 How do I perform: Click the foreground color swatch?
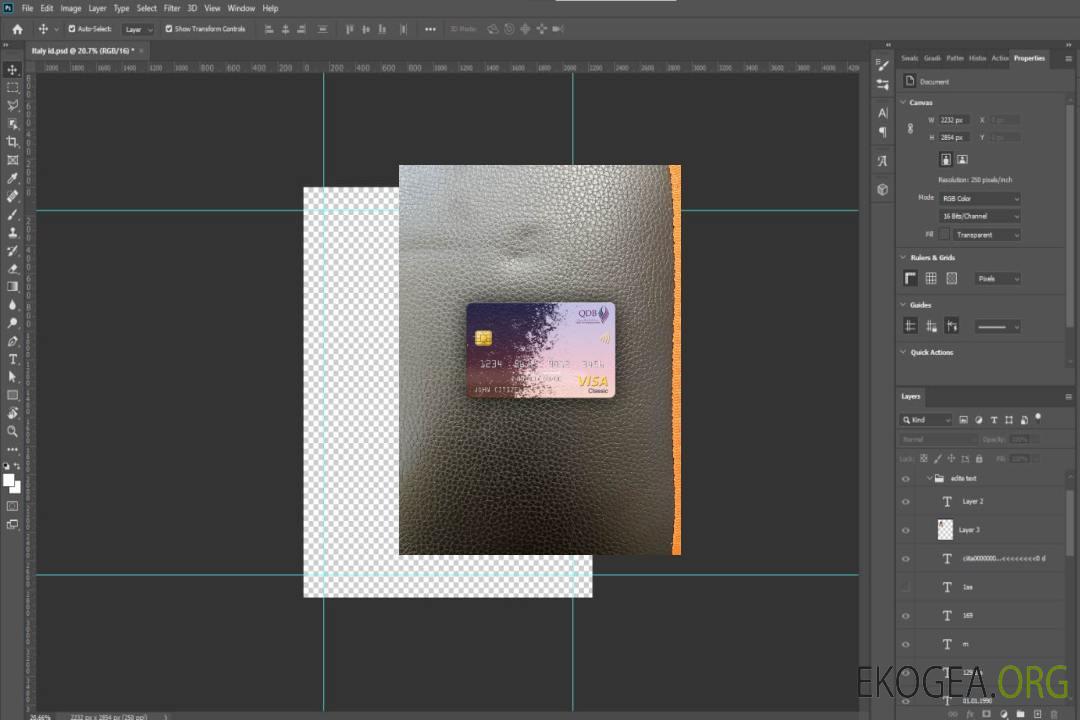pyautogui.click(x=9, y=480)
